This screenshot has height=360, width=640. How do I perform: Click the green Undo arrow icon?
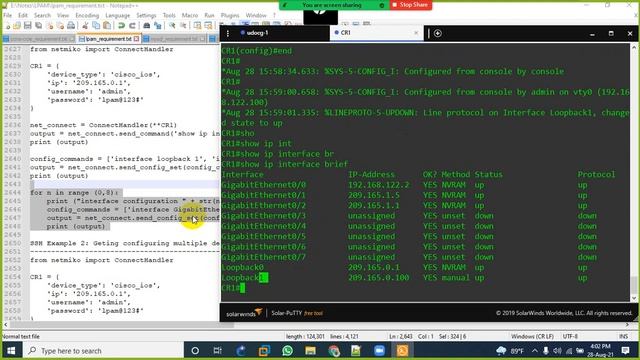[x=121, y=26]
